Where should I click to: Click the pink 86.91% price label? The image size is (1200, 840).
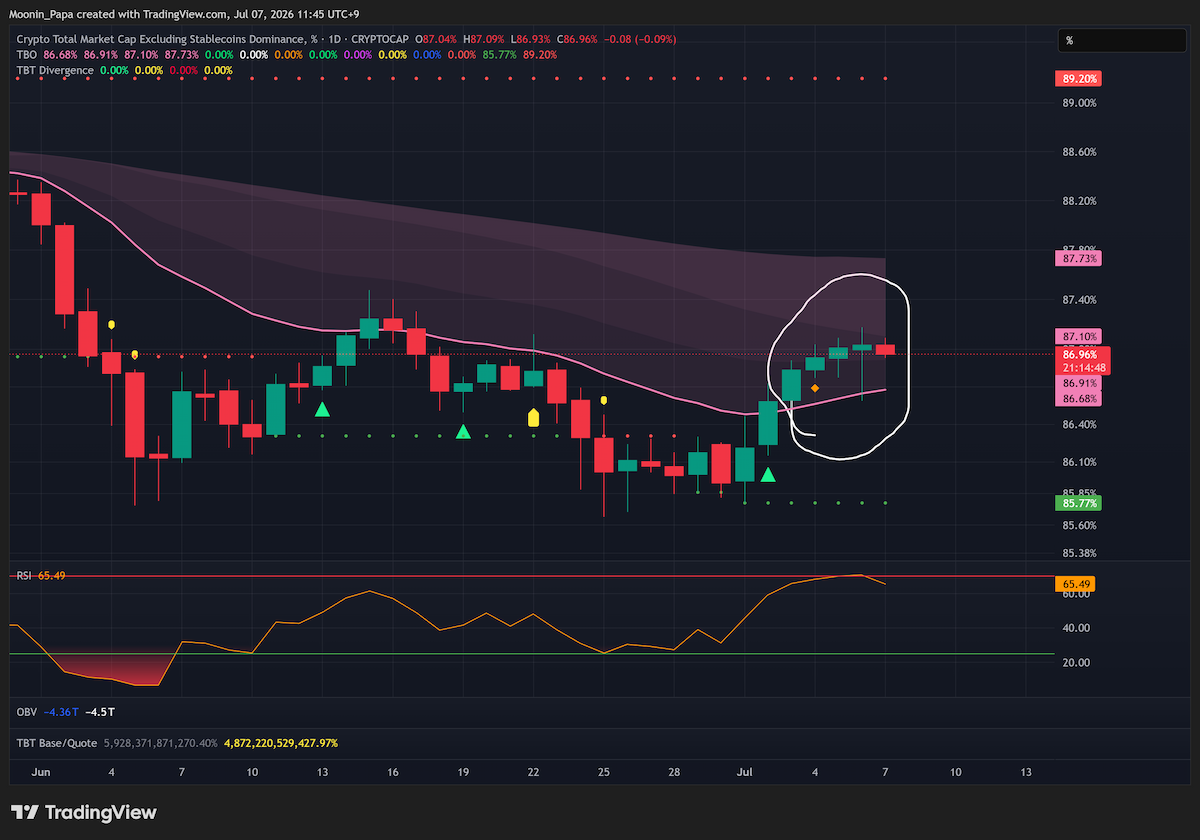click(x=1077, y=383)
